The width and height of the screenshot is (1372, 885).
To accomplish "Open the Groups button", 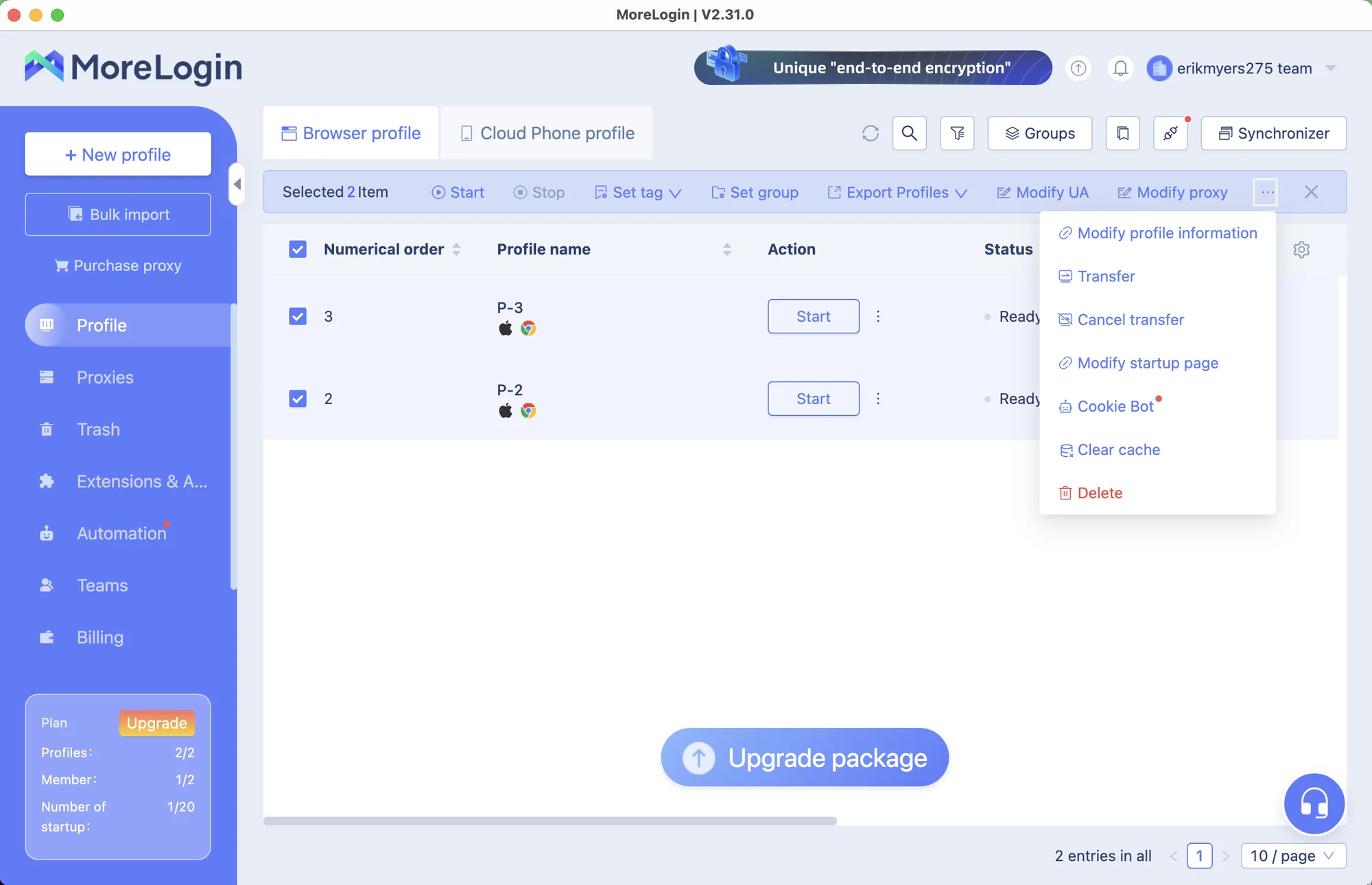I will (1039, 133).
